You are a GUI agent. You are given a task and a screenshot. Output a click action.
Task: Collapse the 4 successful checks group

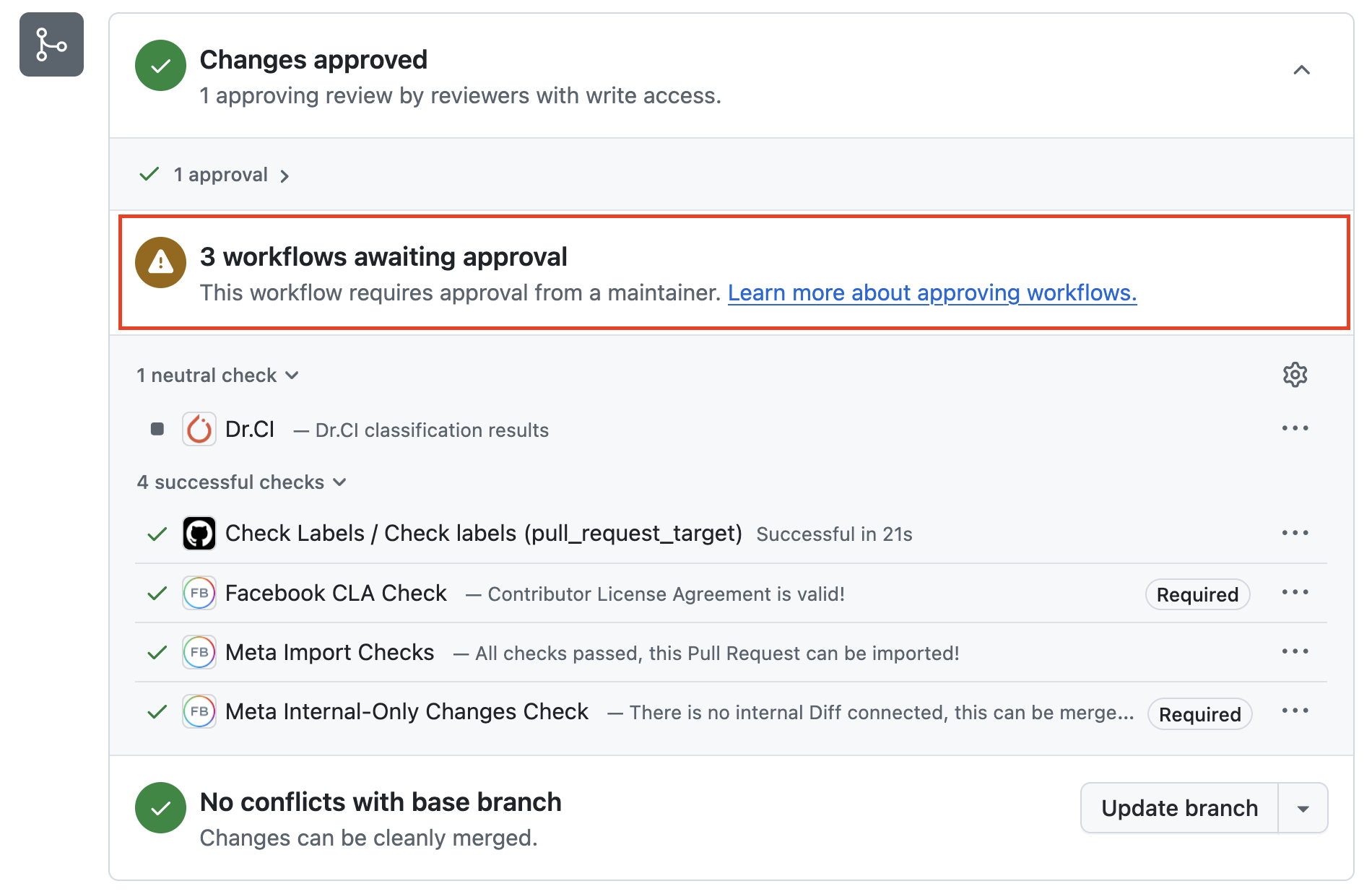point(241,482)
